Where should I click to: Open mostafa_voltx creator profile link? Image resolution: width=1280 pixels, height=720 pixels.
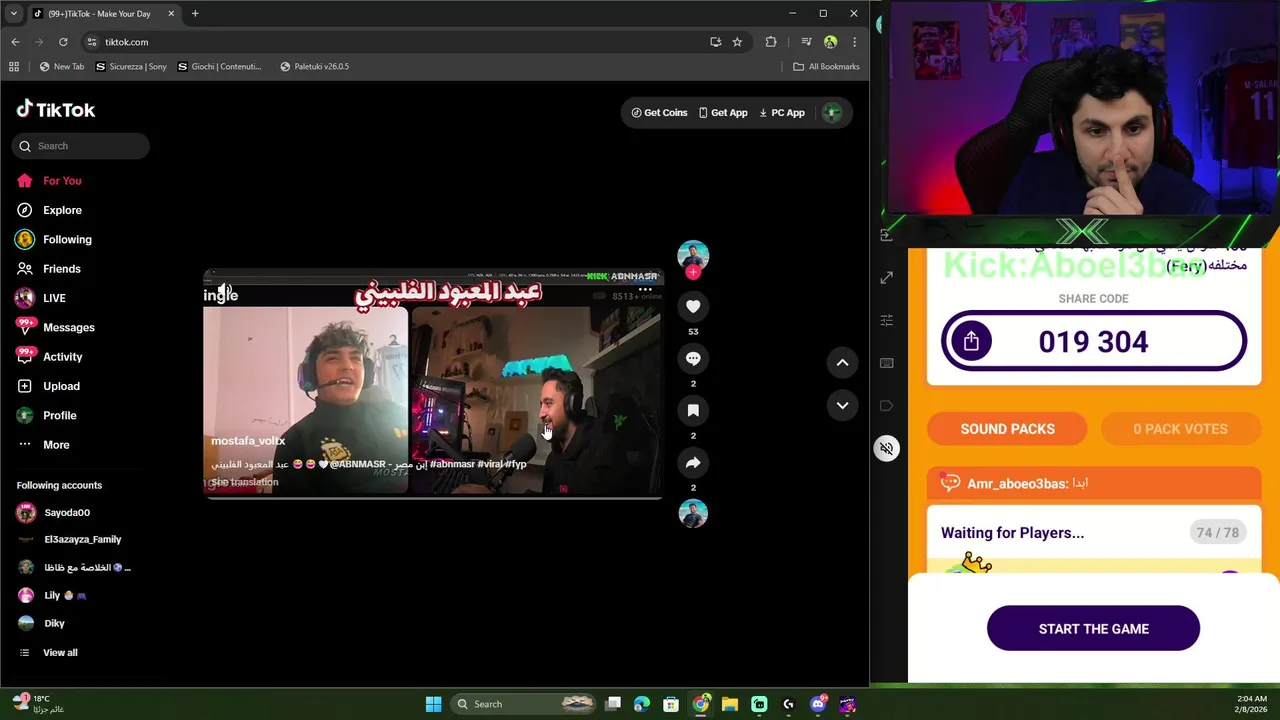(248, 441)
